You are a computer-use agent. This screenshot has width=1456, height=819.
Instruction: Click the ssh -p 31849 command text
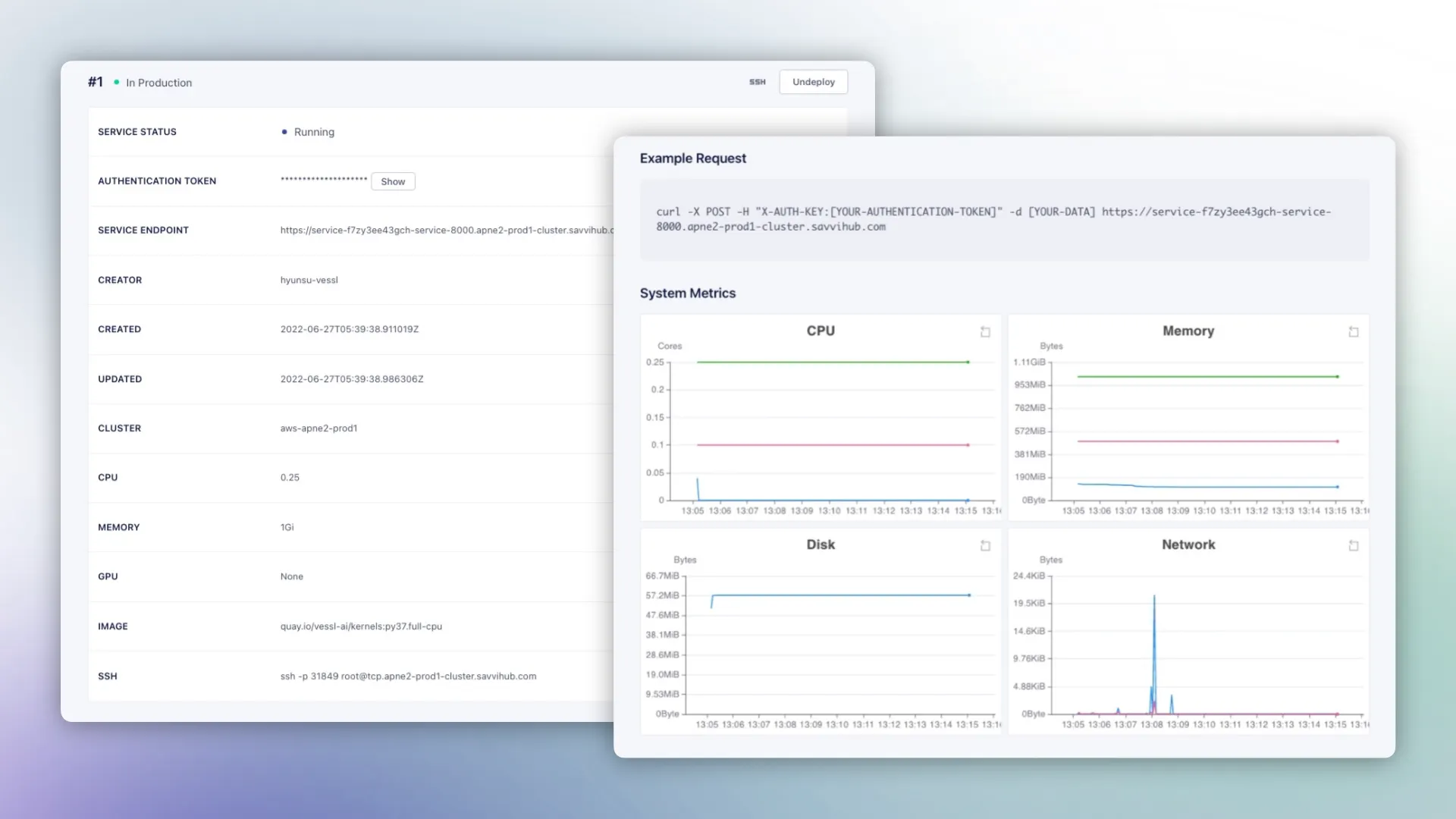pos(408,676)
